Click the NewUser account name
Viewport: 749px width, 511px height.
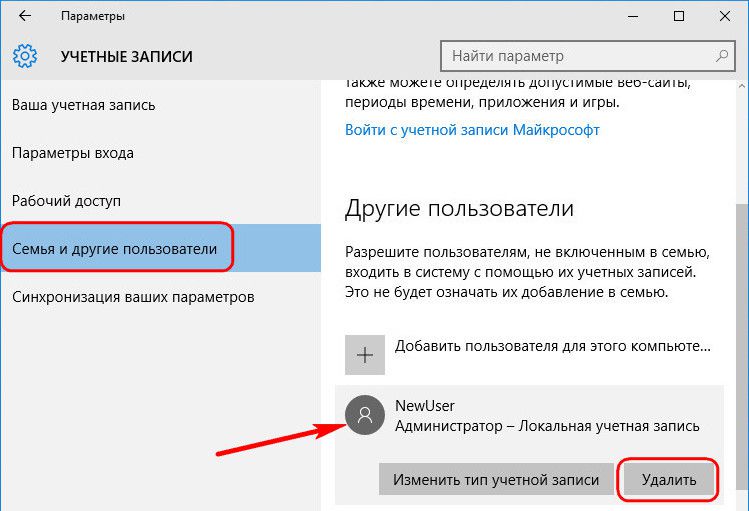(x=425, y=404)
